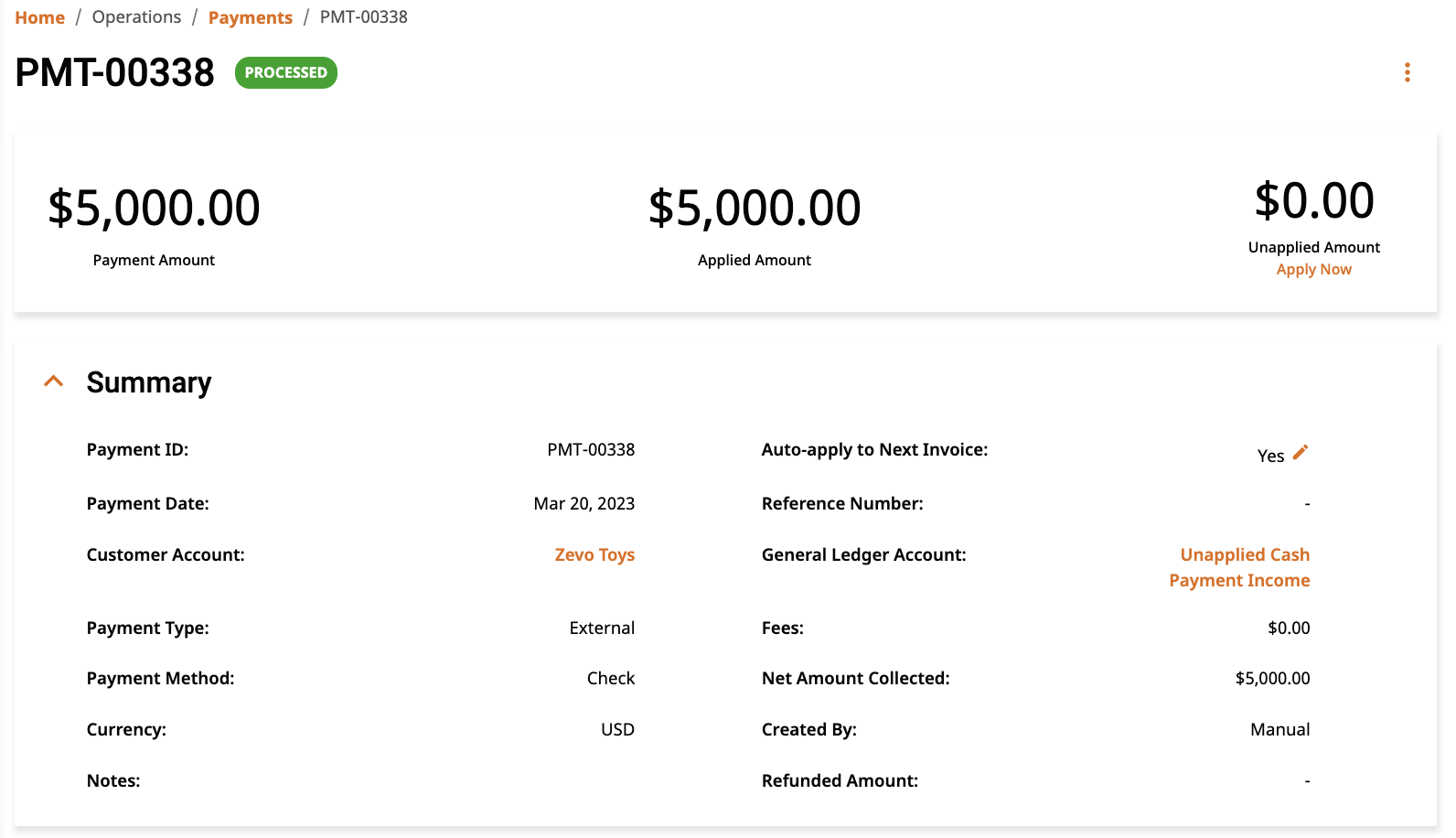Click the PMT-00338 page title
The height and width of the screenshot is (838, 1456).
(115, 72)
